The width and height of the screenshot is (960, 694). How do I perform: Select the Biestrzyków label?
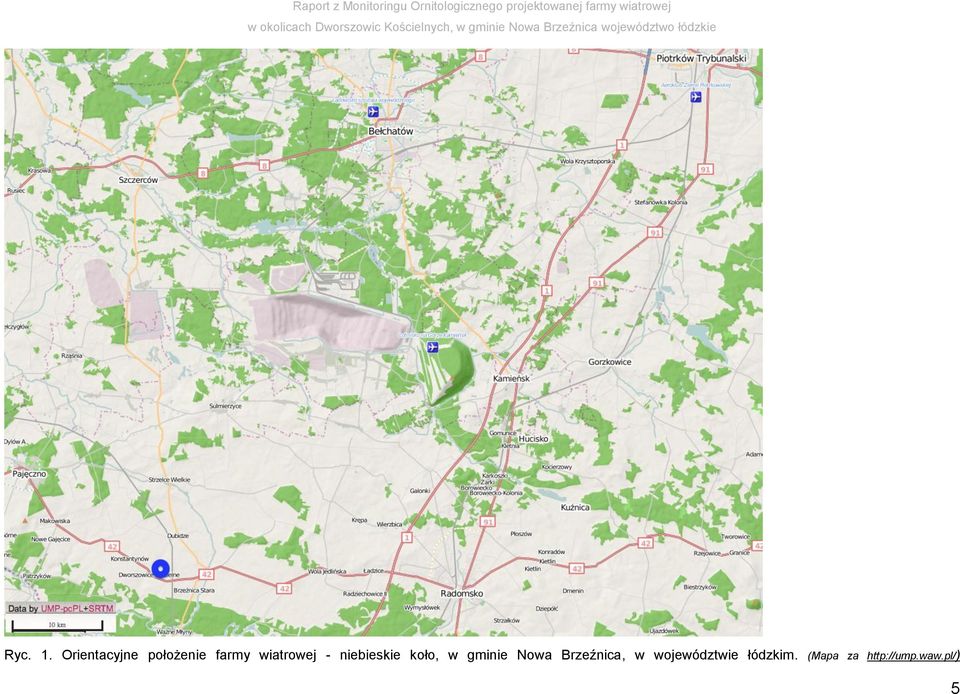pyautogui.click(x=700, y=587)
